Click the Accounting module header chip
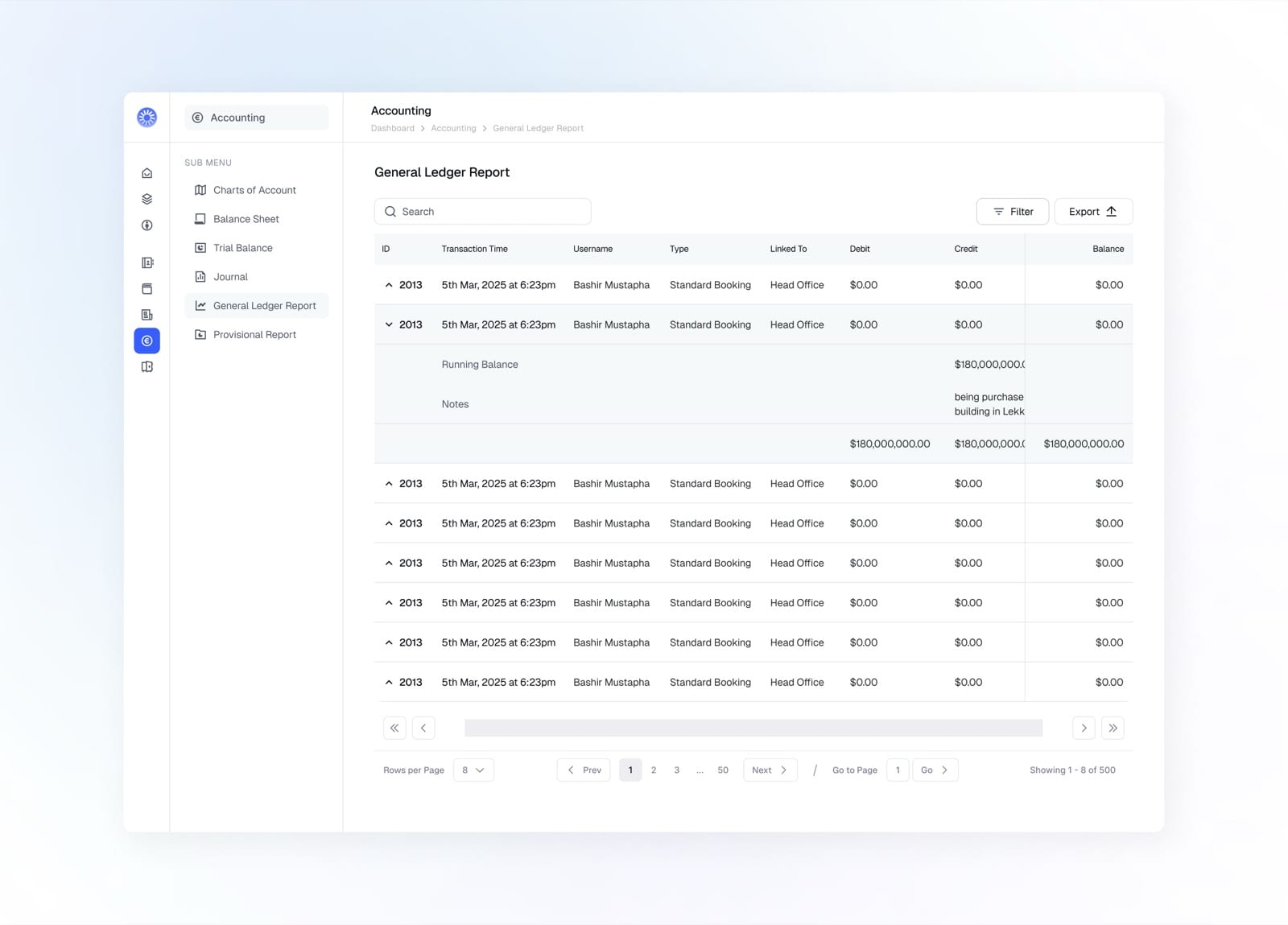 [257, 118]
